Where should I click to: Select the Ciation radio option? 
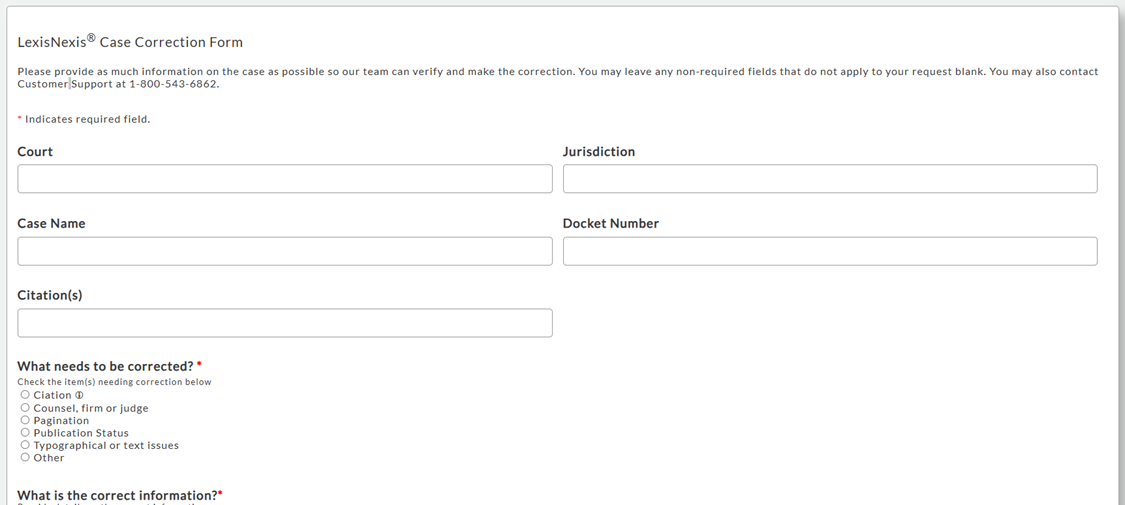pos(25,395)
